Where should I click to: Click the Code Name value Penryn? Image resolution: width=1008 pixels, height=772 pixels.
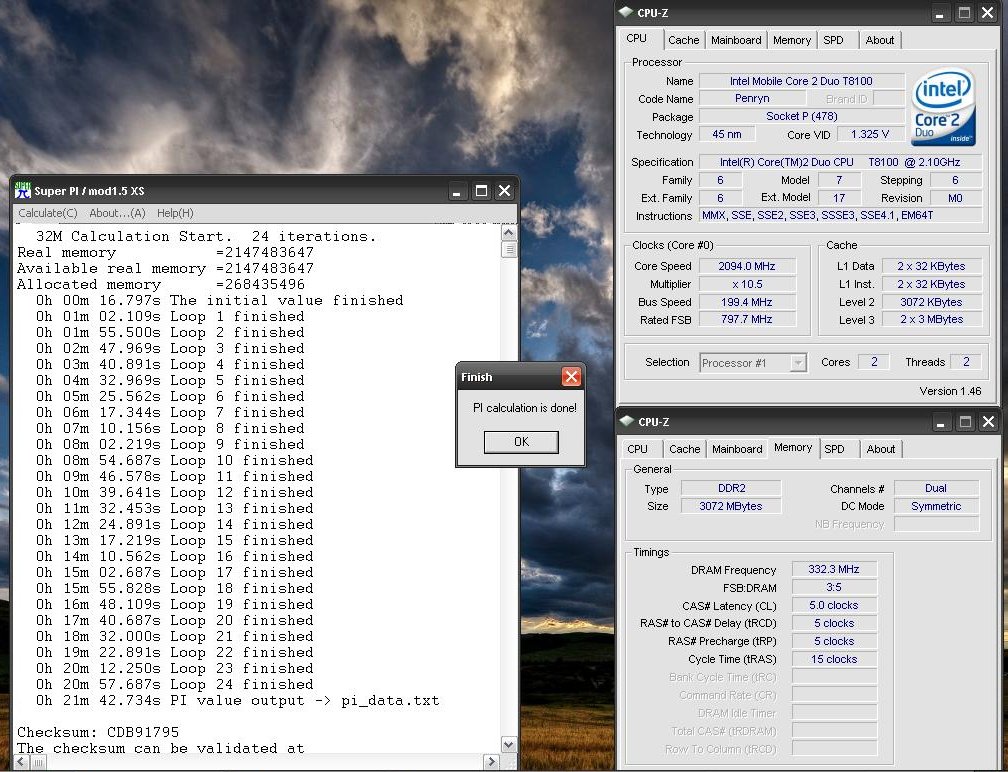[752, 98]
